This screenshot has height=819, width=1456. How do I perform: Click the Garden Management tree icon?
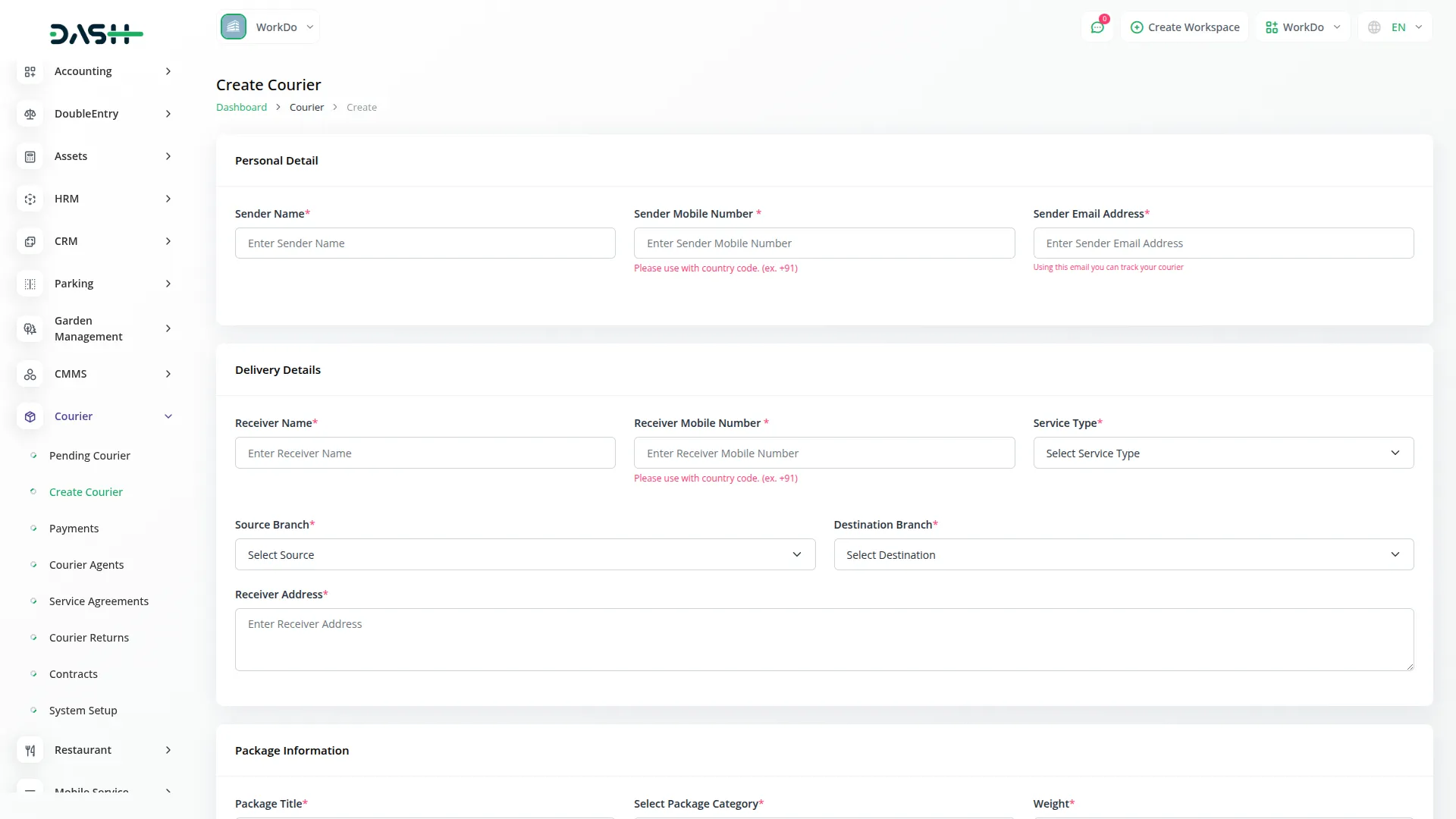30,328
